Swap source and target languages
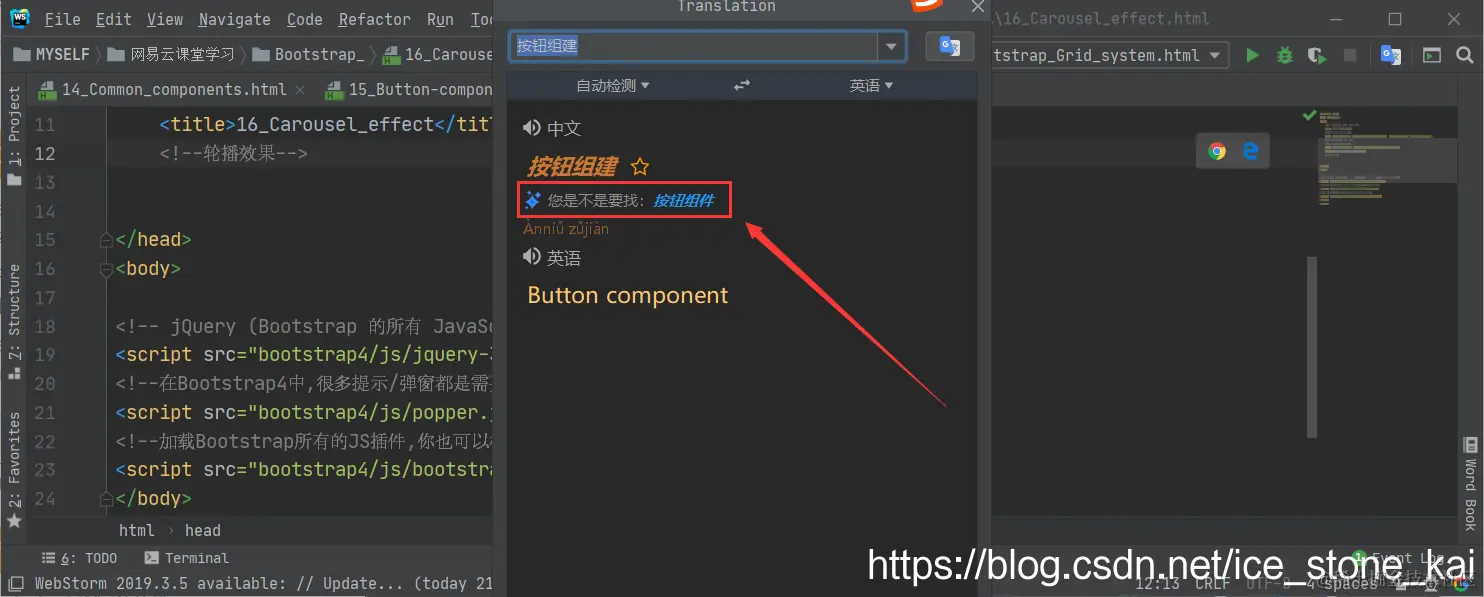Image resolution: width=1484 pixels, height=597 pixels. click(742, 86)
